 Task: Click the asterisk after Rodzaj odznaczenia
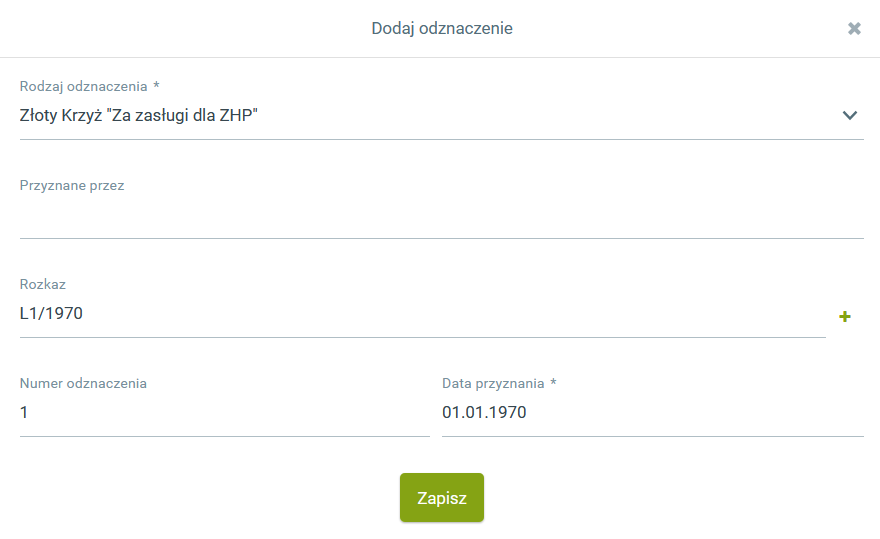point(156,86)
